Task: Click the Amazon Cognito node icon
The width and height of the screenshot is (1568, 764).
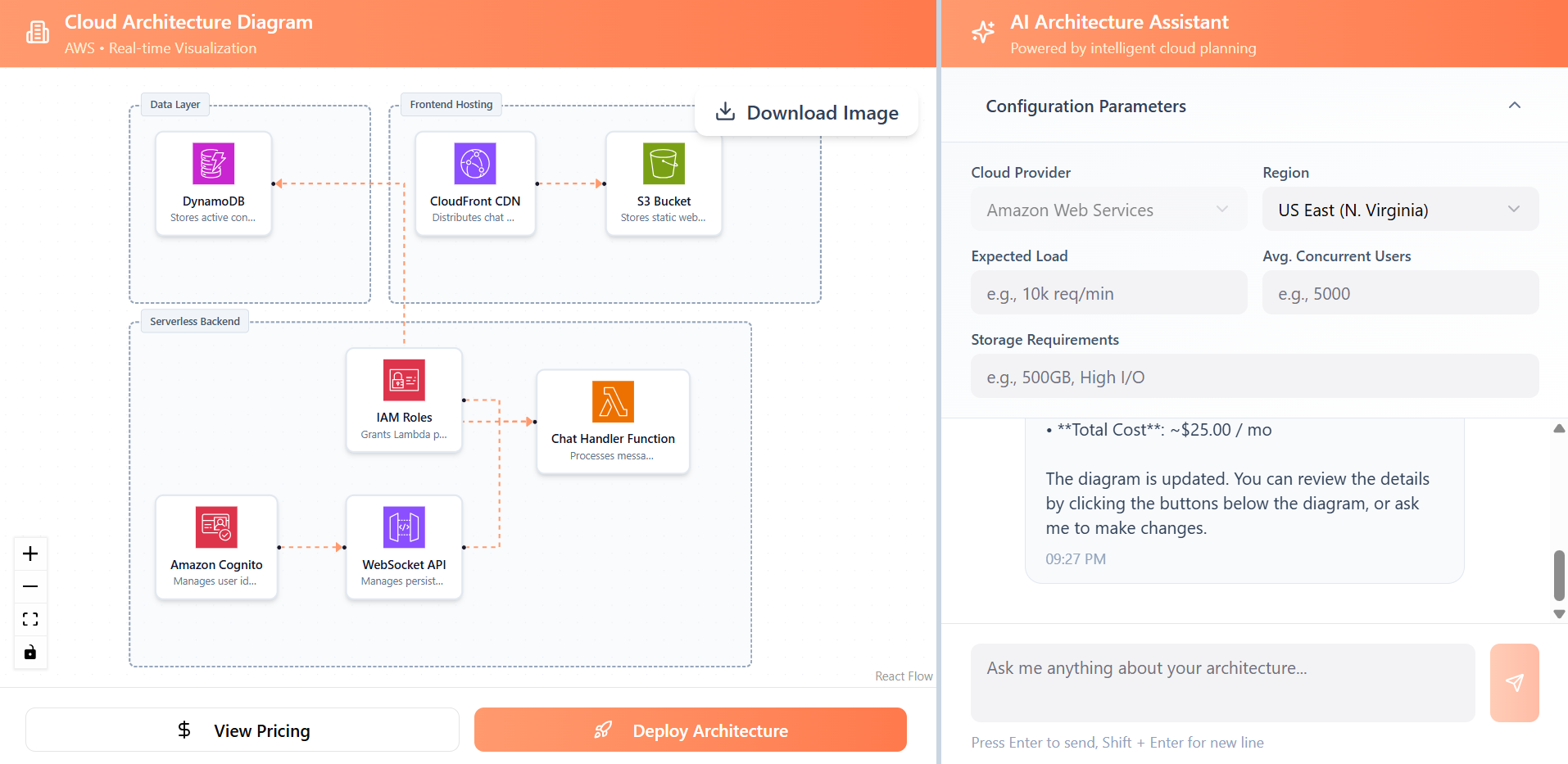Action: [215, 527]
